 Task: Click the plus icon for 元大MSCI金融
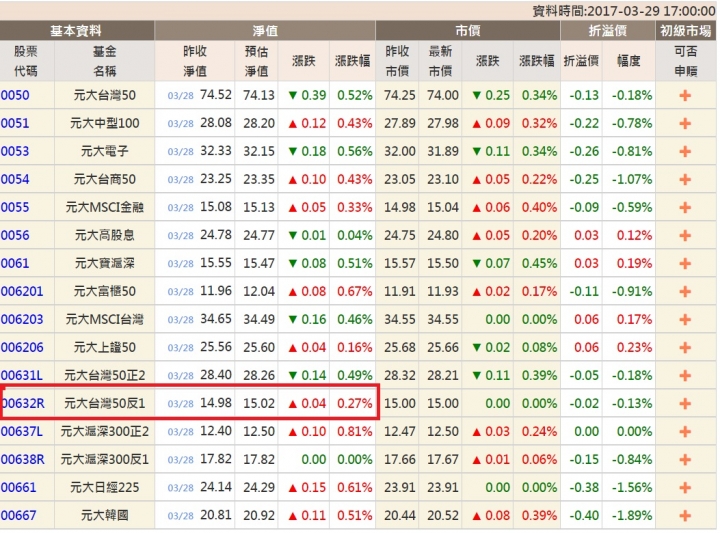point(685,208)
